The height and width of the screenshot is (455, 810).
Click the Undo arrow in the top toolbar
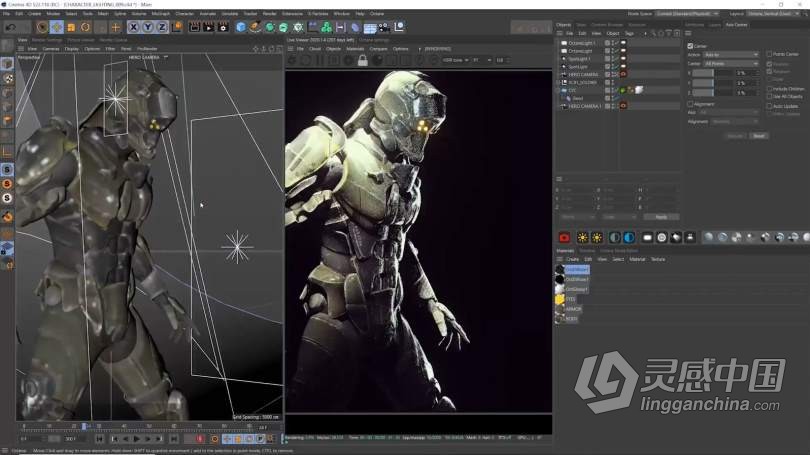10,27
